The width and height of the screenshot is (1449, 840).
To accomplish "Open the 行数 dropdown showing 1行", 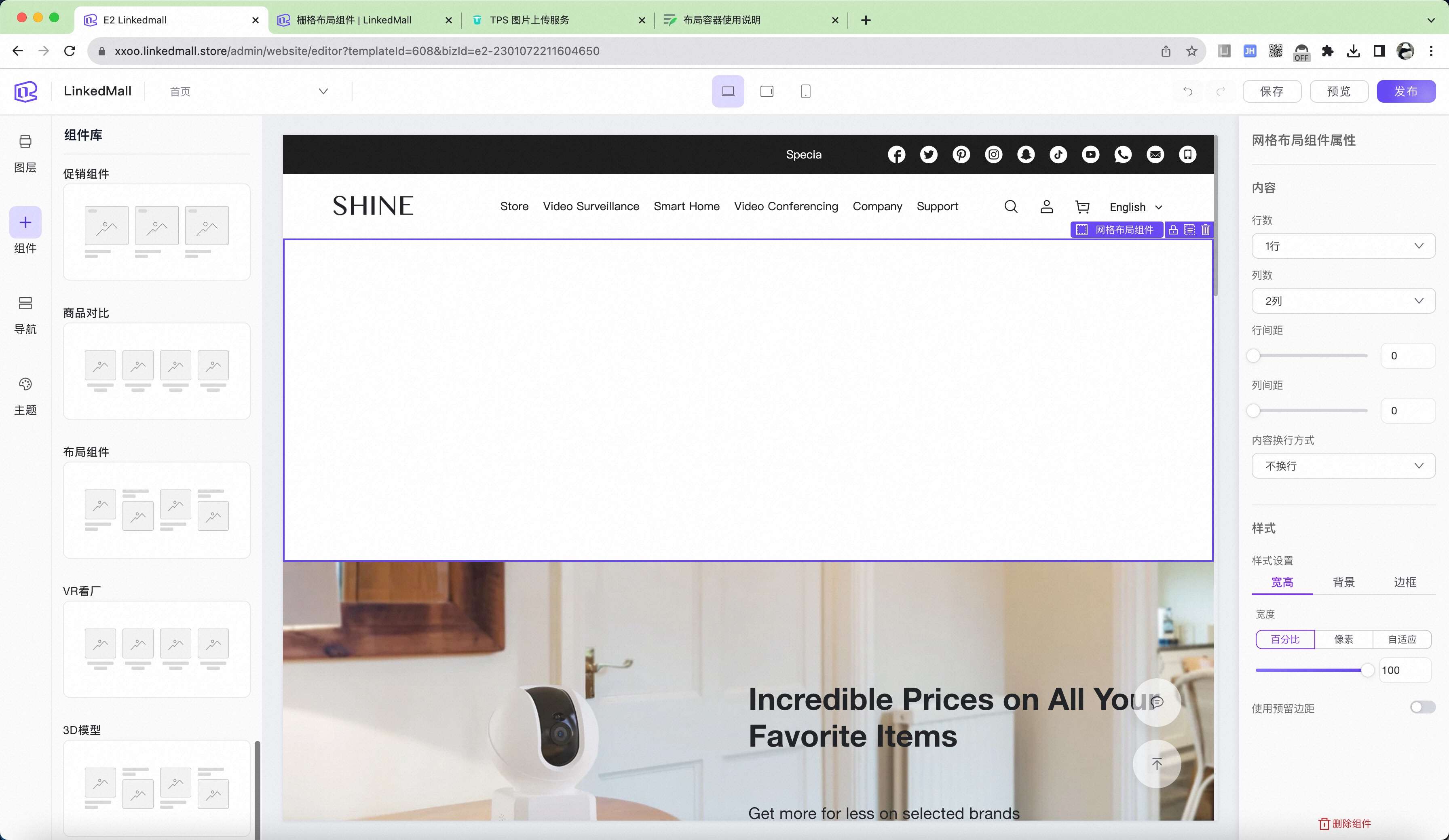I will pyautogui.click(x=1343, y=246).
